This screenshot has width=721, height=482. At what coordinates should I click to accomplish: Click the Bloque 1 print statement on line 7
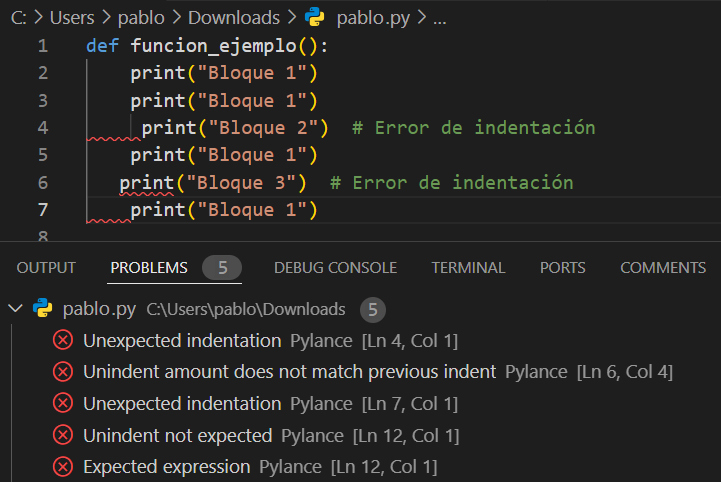[x=224, y=210]
